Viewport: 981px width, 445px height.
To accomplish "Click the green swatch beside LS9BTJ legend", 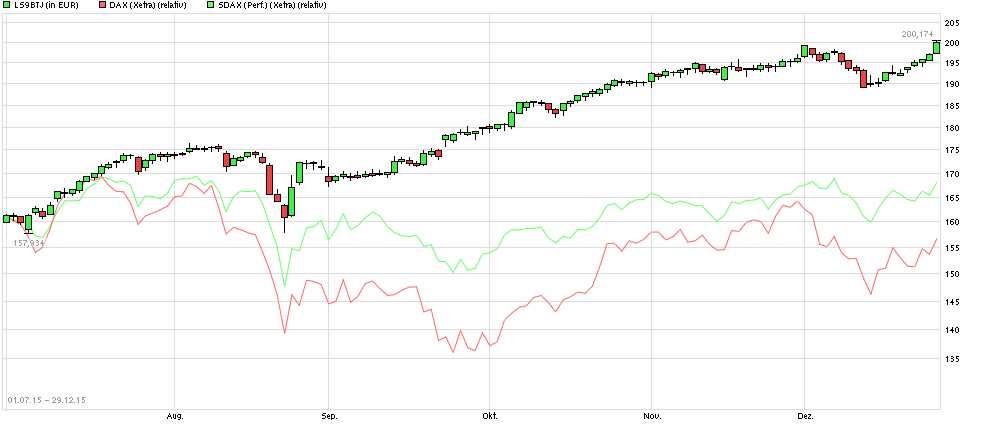I will (x=8, y=6).
